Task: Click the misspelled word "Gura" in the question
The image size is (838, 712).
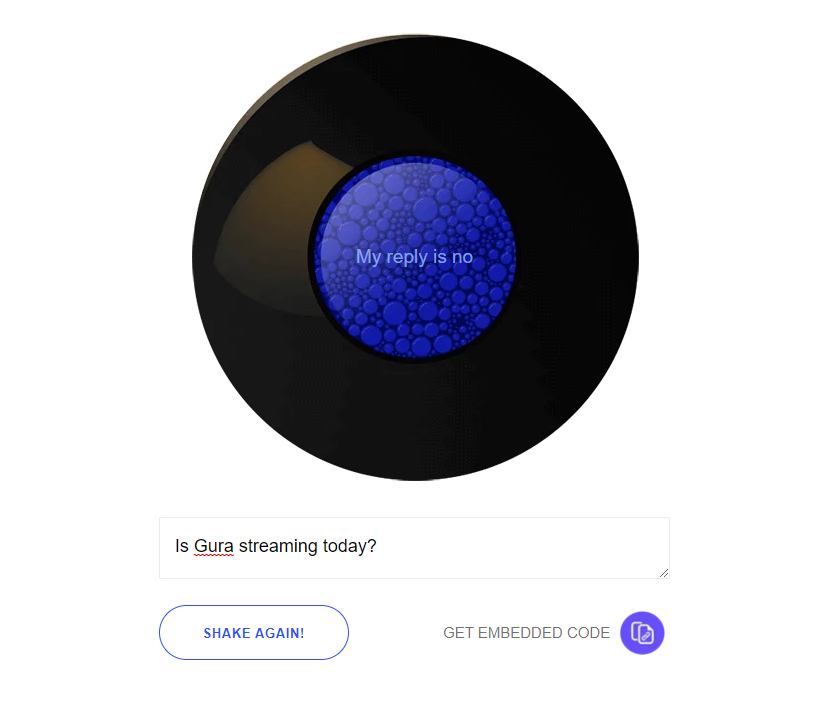Action: (214, 546)
